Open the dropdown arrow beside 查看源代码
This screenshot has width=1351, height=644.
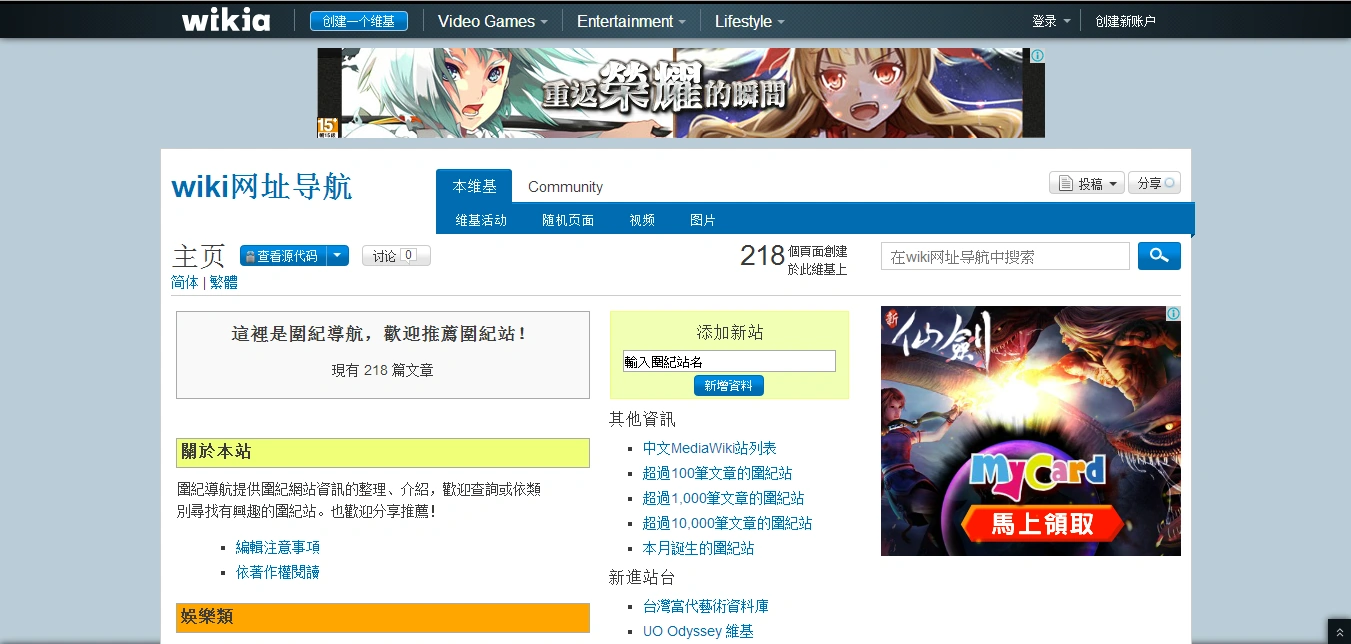click(337, 256)
